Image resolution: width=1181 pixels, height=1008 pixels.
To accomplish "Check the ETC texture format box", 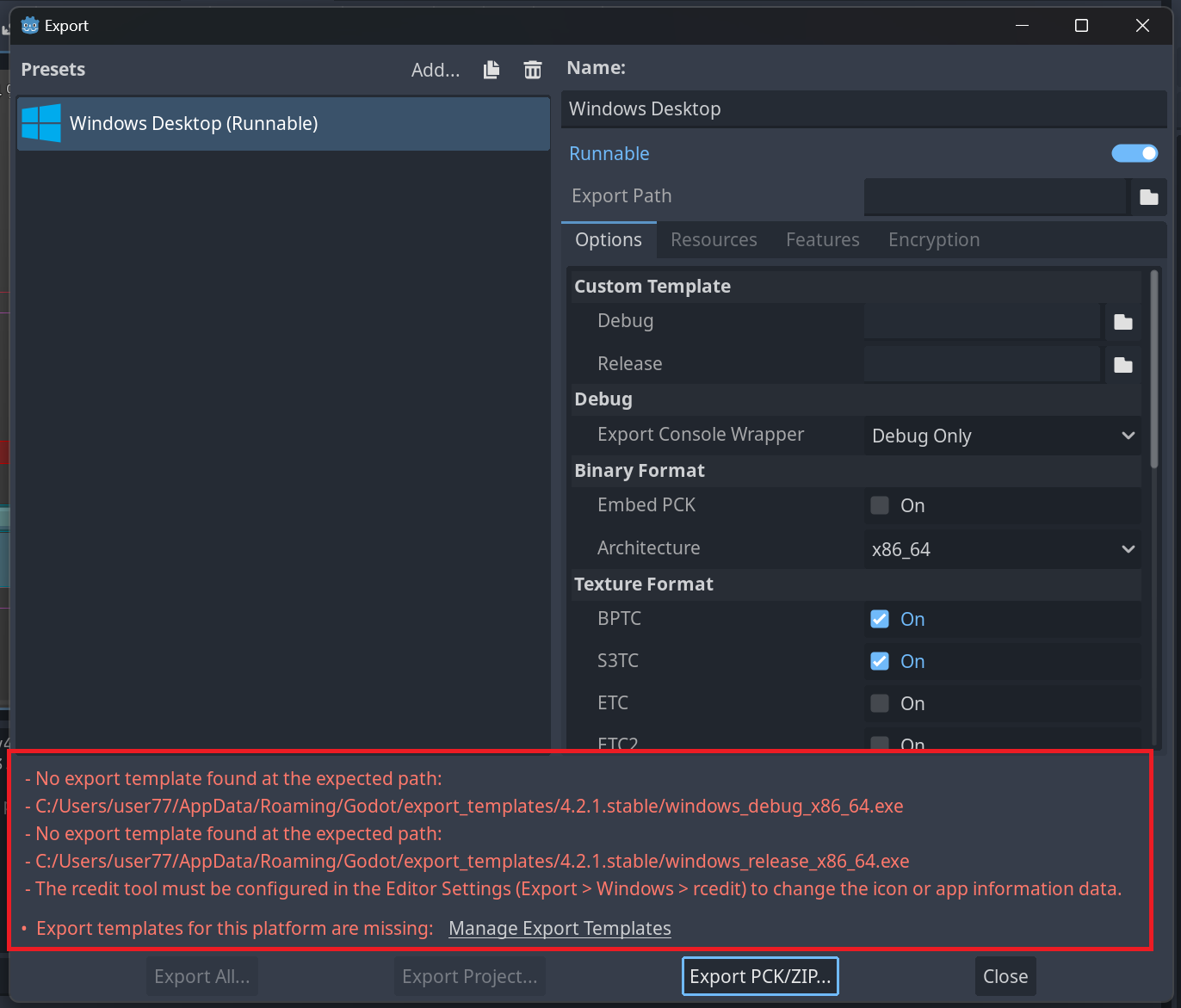I will pos(880,703).
